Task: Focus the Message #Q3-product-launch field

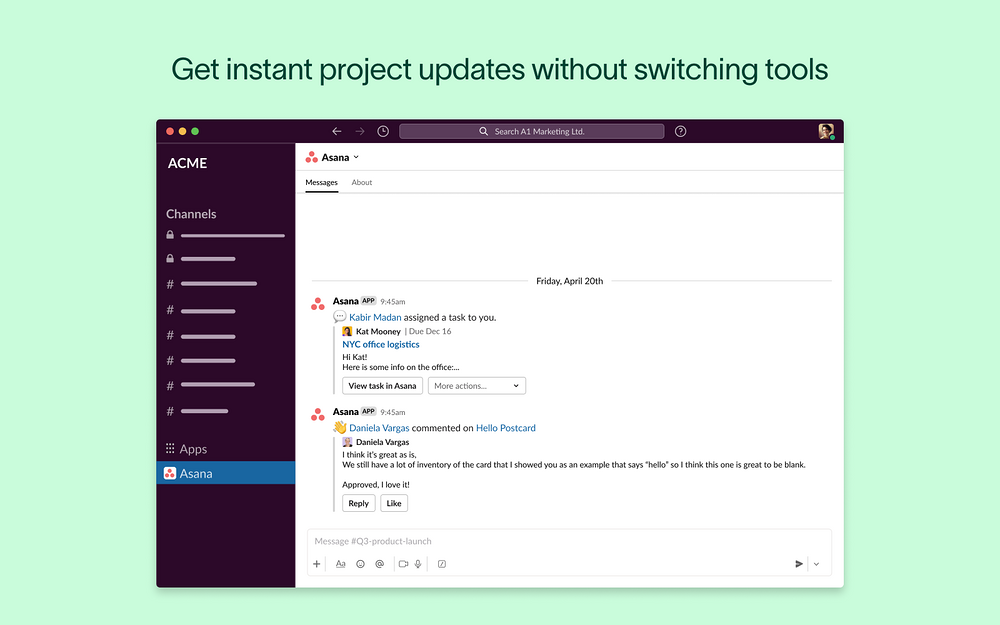Action: click(x=569, y=541)
